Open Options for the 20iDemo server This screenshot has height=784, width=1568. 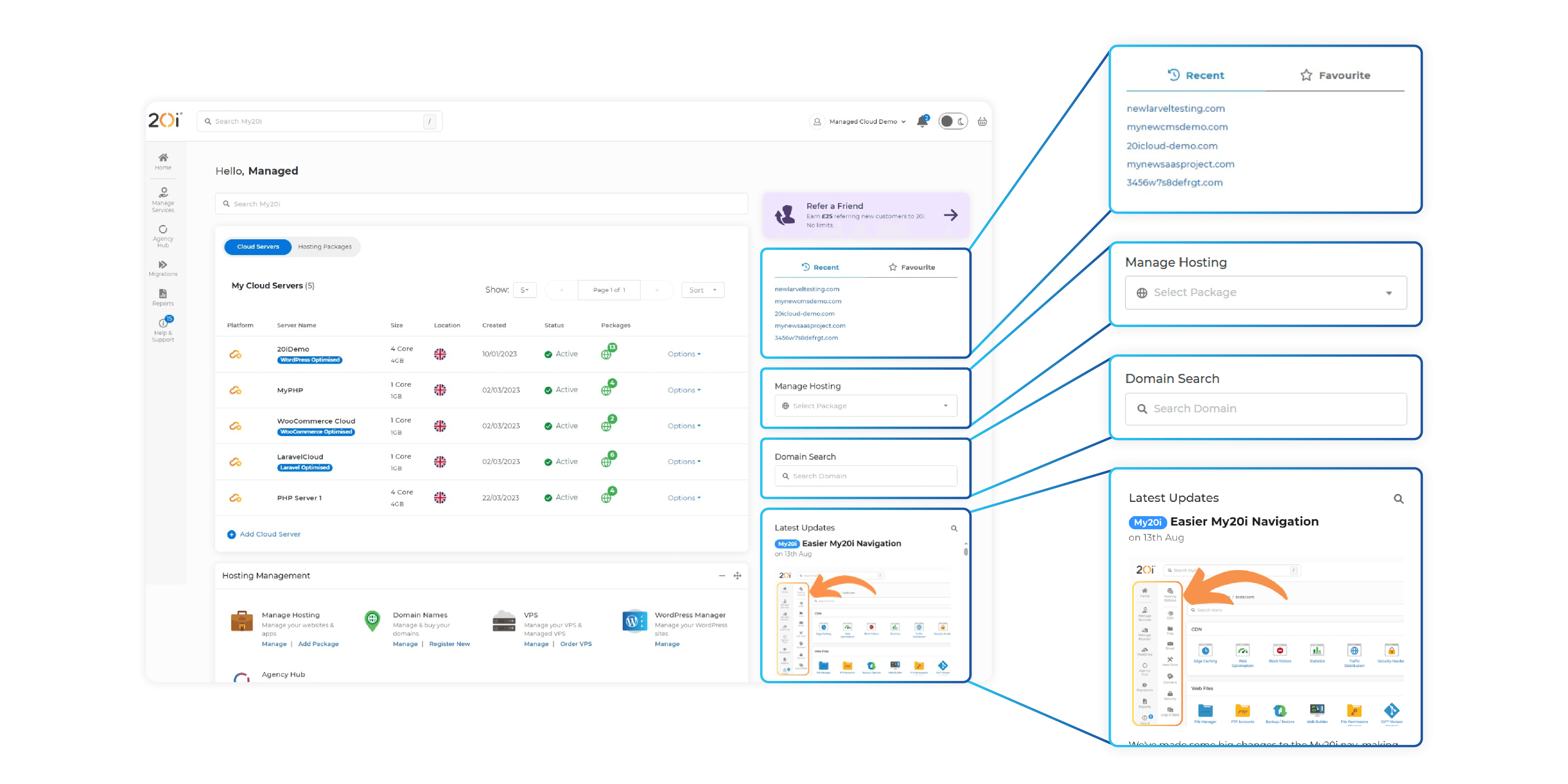pyautogui.click(x=684, y=354)
